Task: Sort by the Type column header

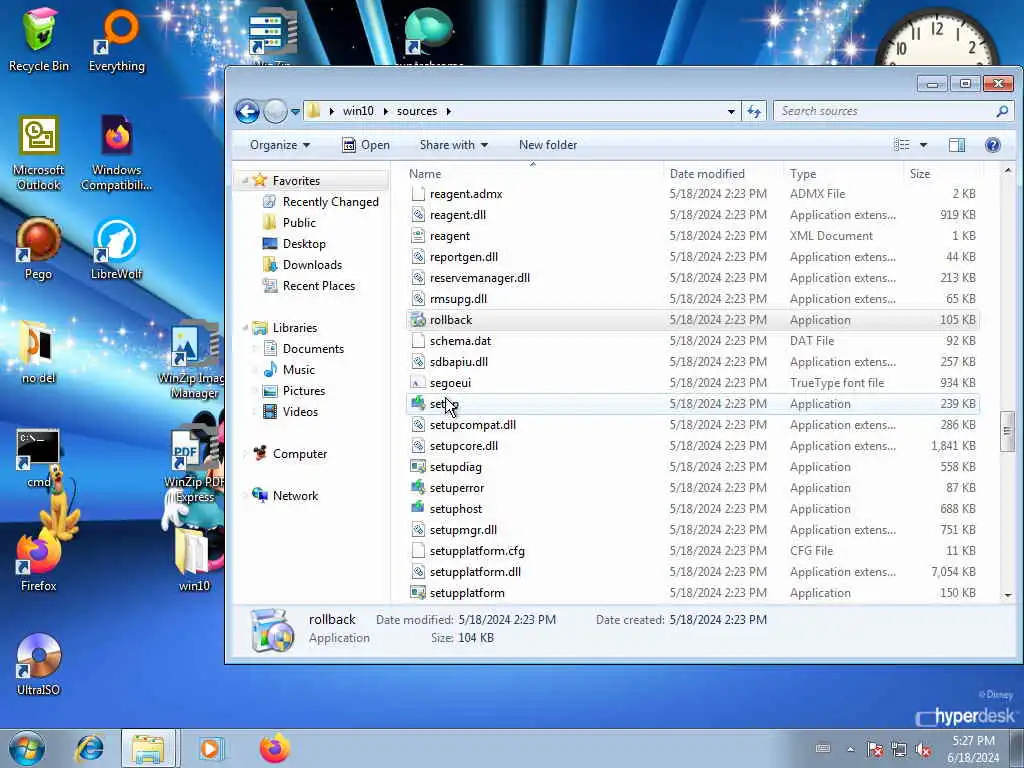Action: [x=844, y=174]
